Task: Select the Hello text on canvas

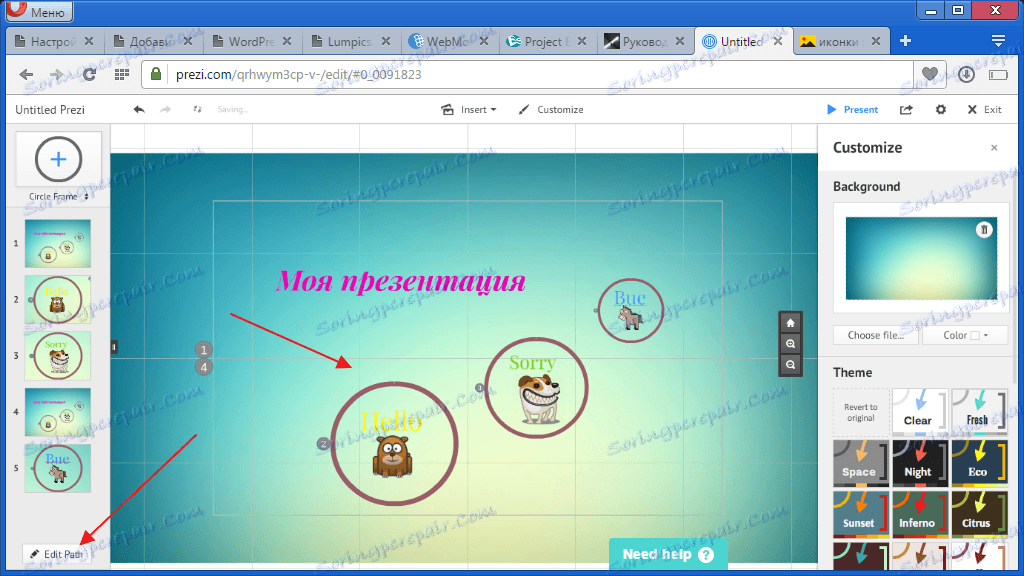Action: (x=391, y=421)
